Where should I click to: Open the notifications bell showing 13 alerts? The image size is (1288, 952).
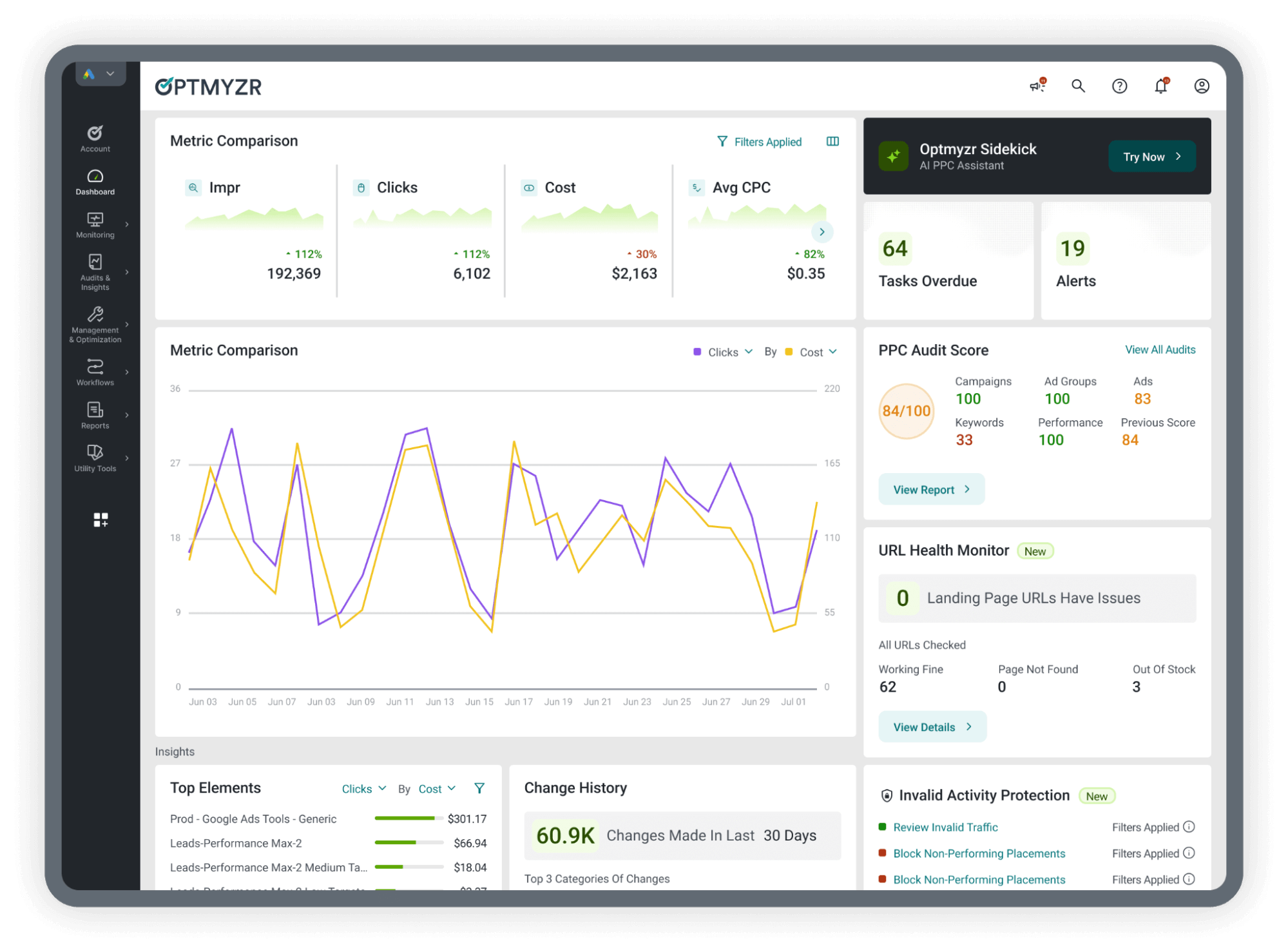click(x=1160, y=86)
